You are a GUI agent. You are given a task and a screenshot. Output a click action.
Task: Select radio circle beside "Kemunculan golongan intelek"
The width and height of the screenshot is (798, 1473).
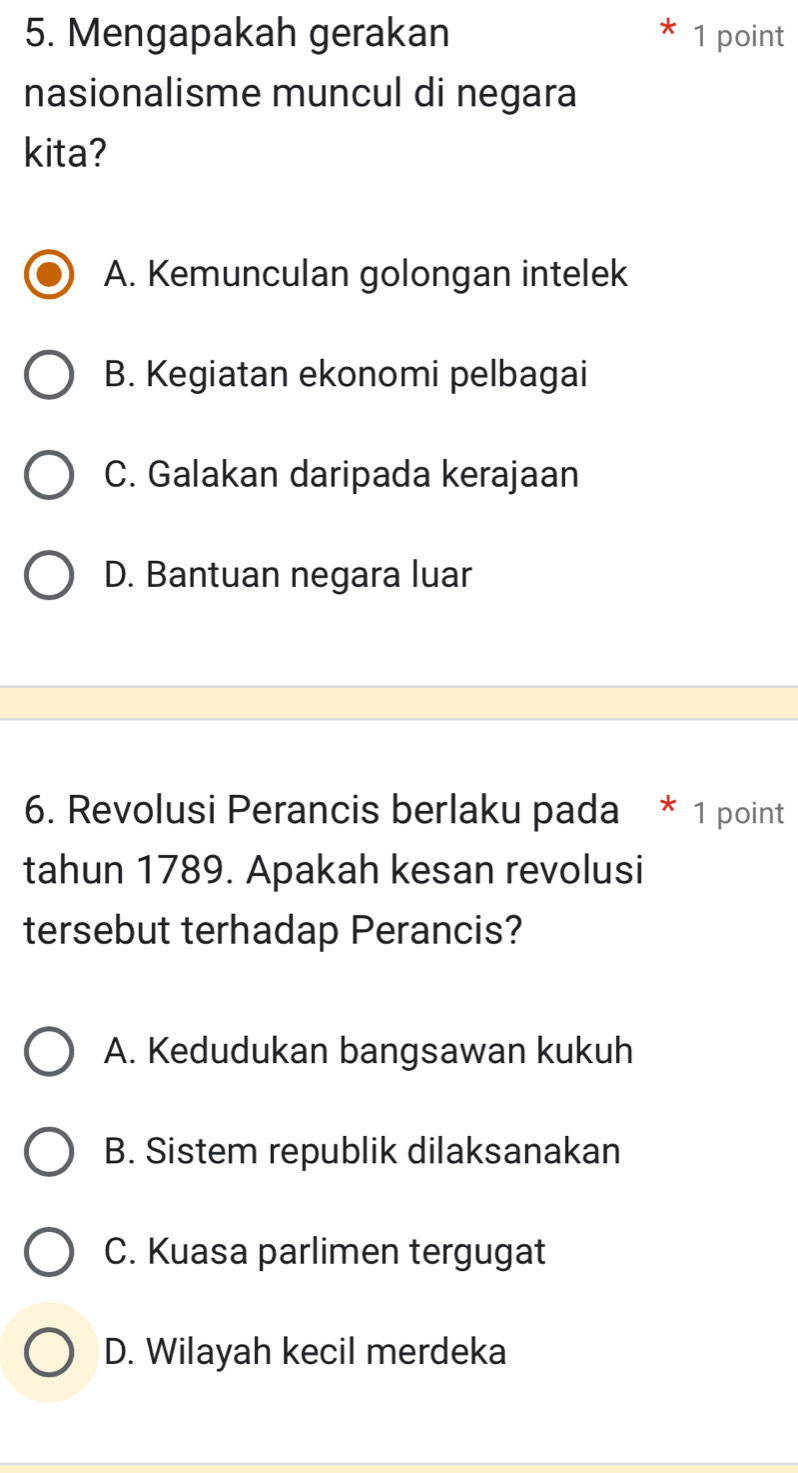pos(49,275)
